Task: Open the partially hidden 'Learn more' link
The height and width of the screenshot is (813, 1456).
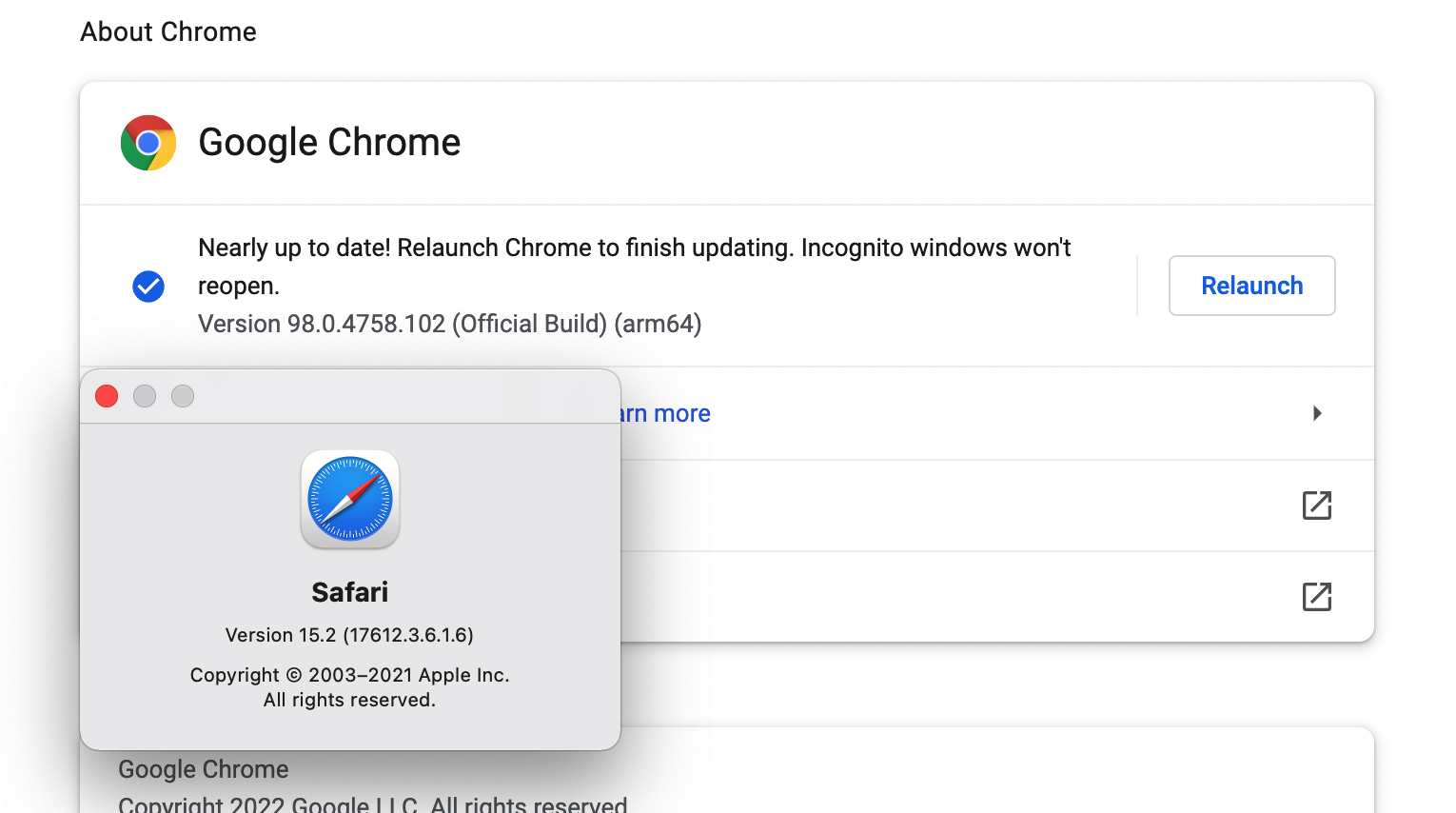Action: point(666,413)
